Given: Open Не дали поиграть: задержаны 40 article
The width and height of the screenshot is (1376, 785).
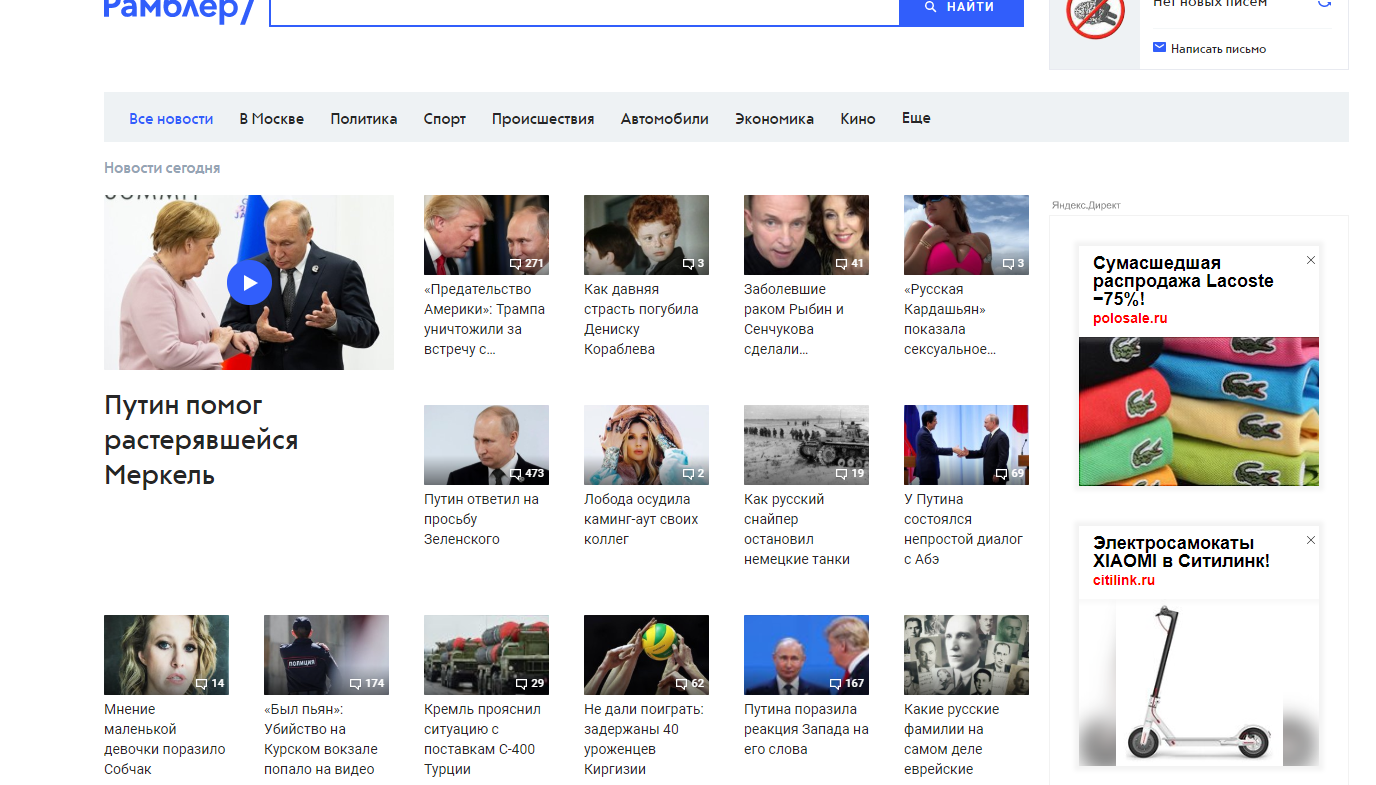Looking at the screenshot, I should pos(644,739).
